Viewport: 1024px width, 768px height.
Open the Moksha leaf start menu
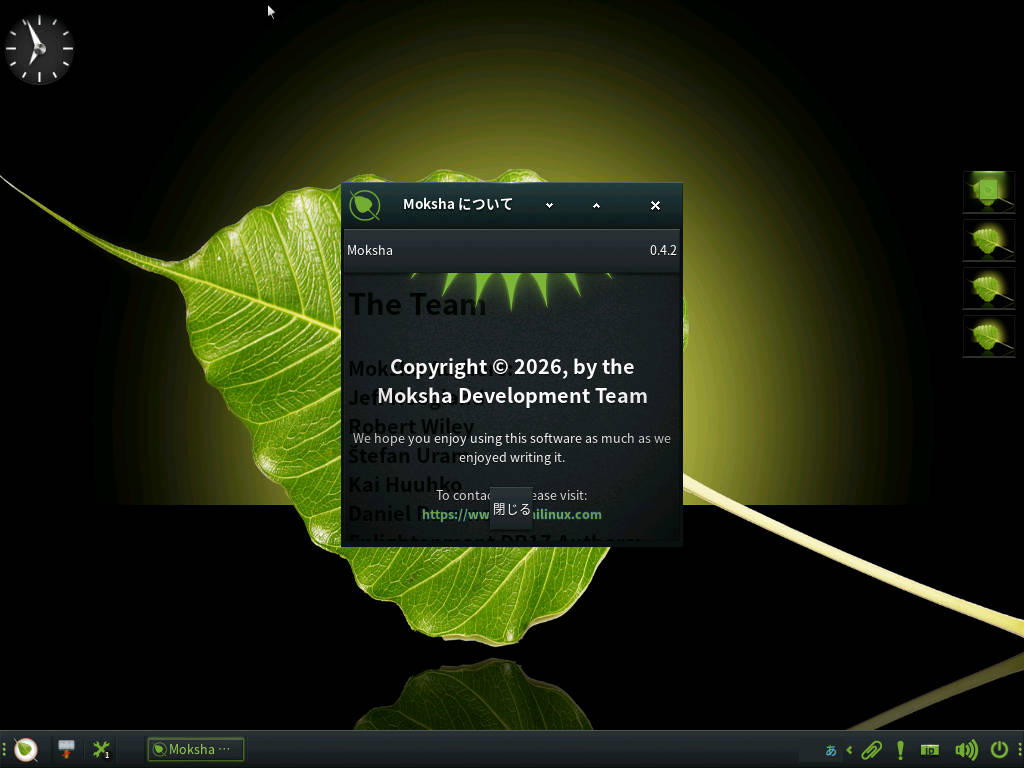[x=26, y=749]
